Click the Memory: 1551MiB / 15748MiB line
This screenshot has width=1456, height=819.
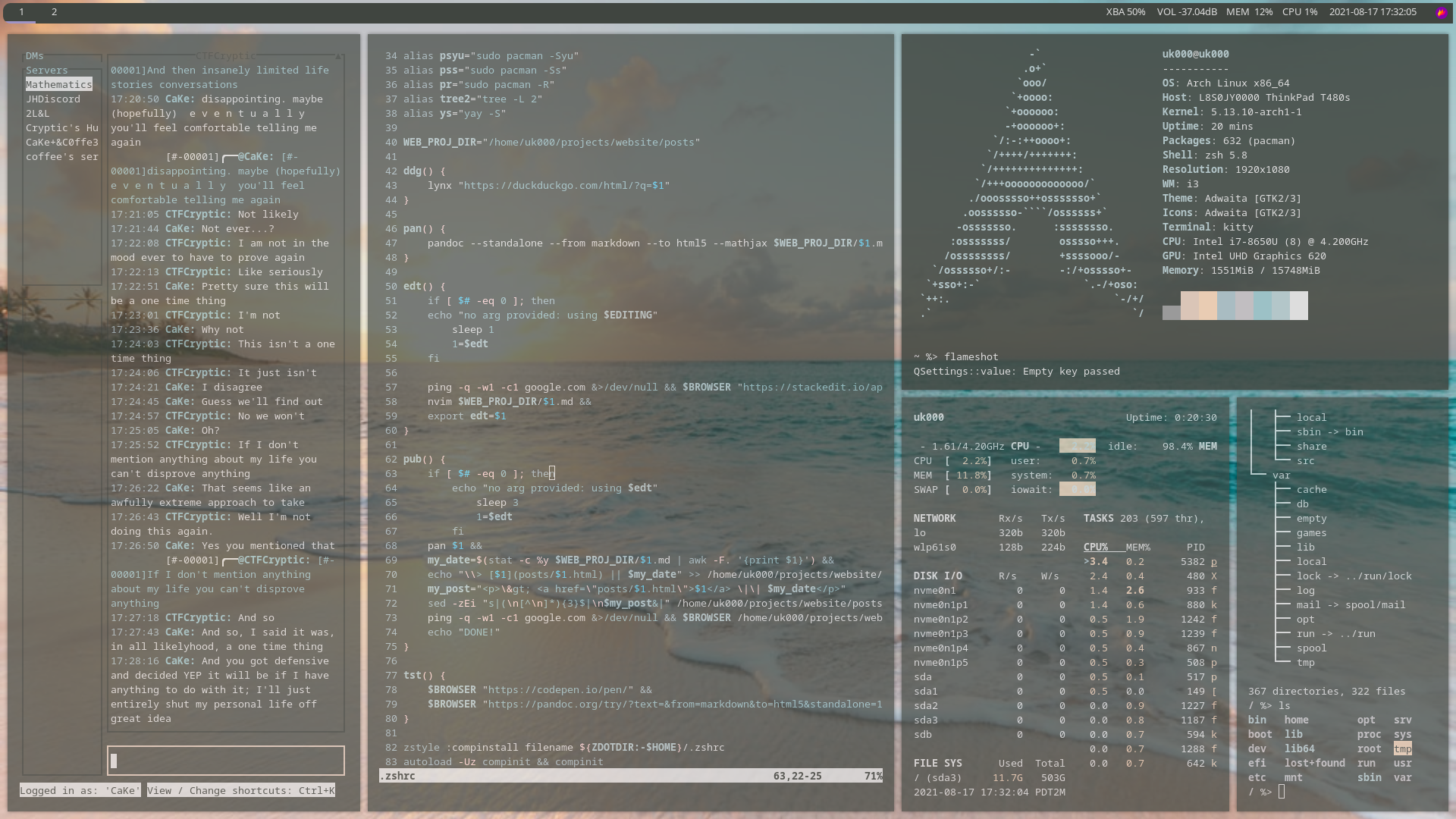(x=1241, y=271)
